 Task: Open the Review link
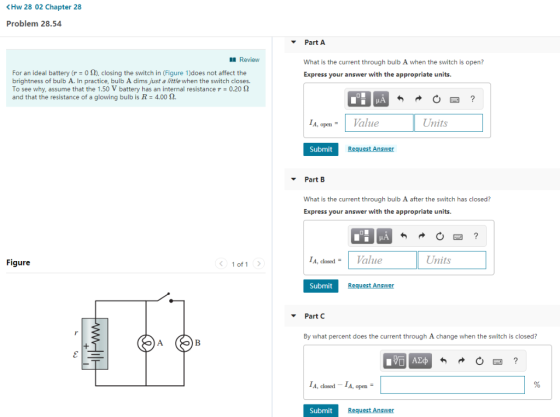pos(245,60)
